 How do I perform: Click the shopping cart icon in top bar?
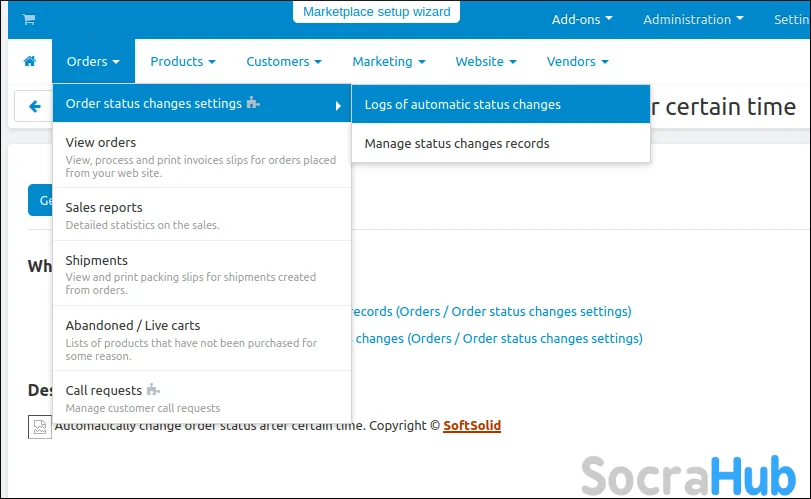[x=28, y=19]
